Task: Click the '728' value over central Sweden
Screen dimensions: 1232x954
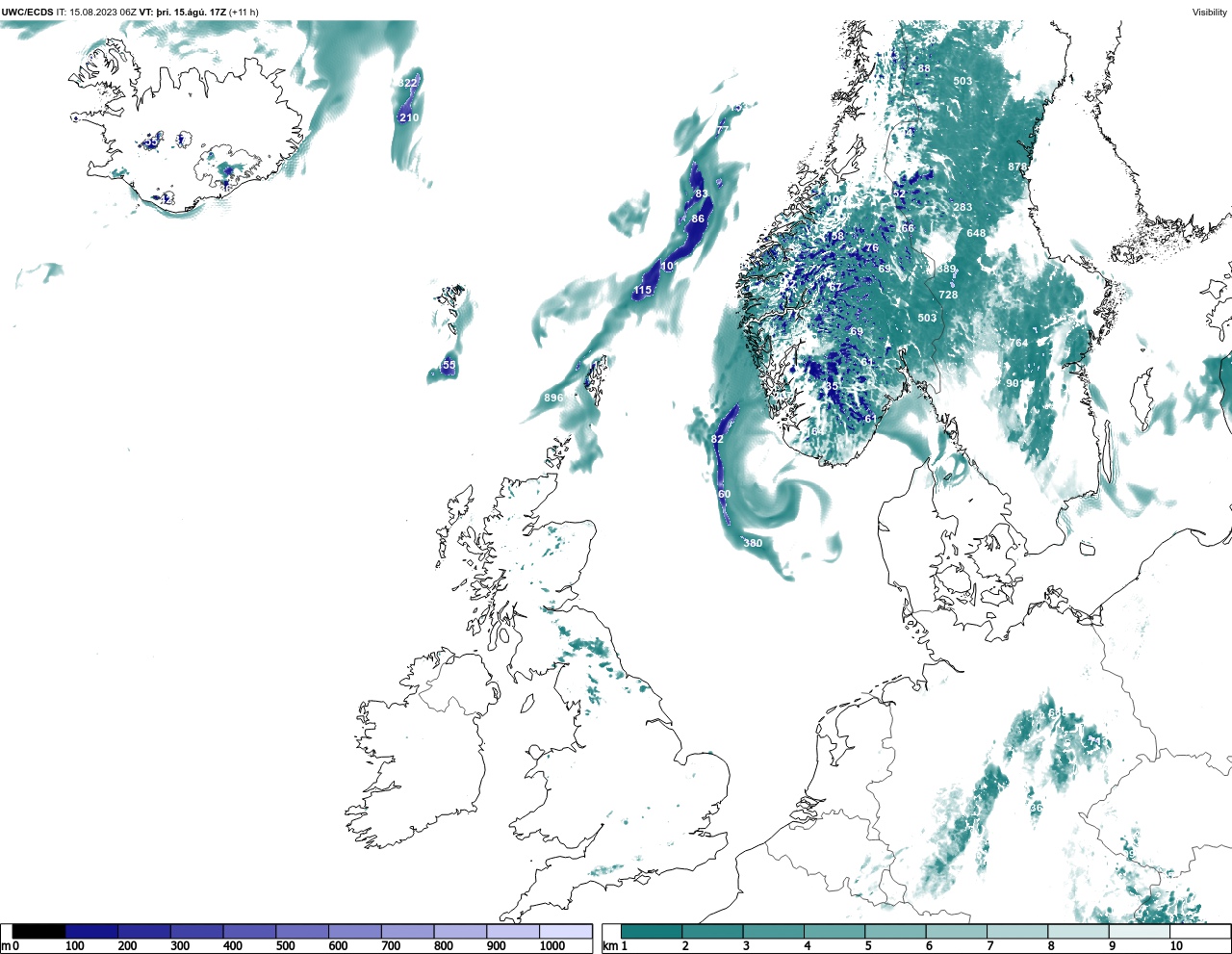Action: tap(948, 295)
